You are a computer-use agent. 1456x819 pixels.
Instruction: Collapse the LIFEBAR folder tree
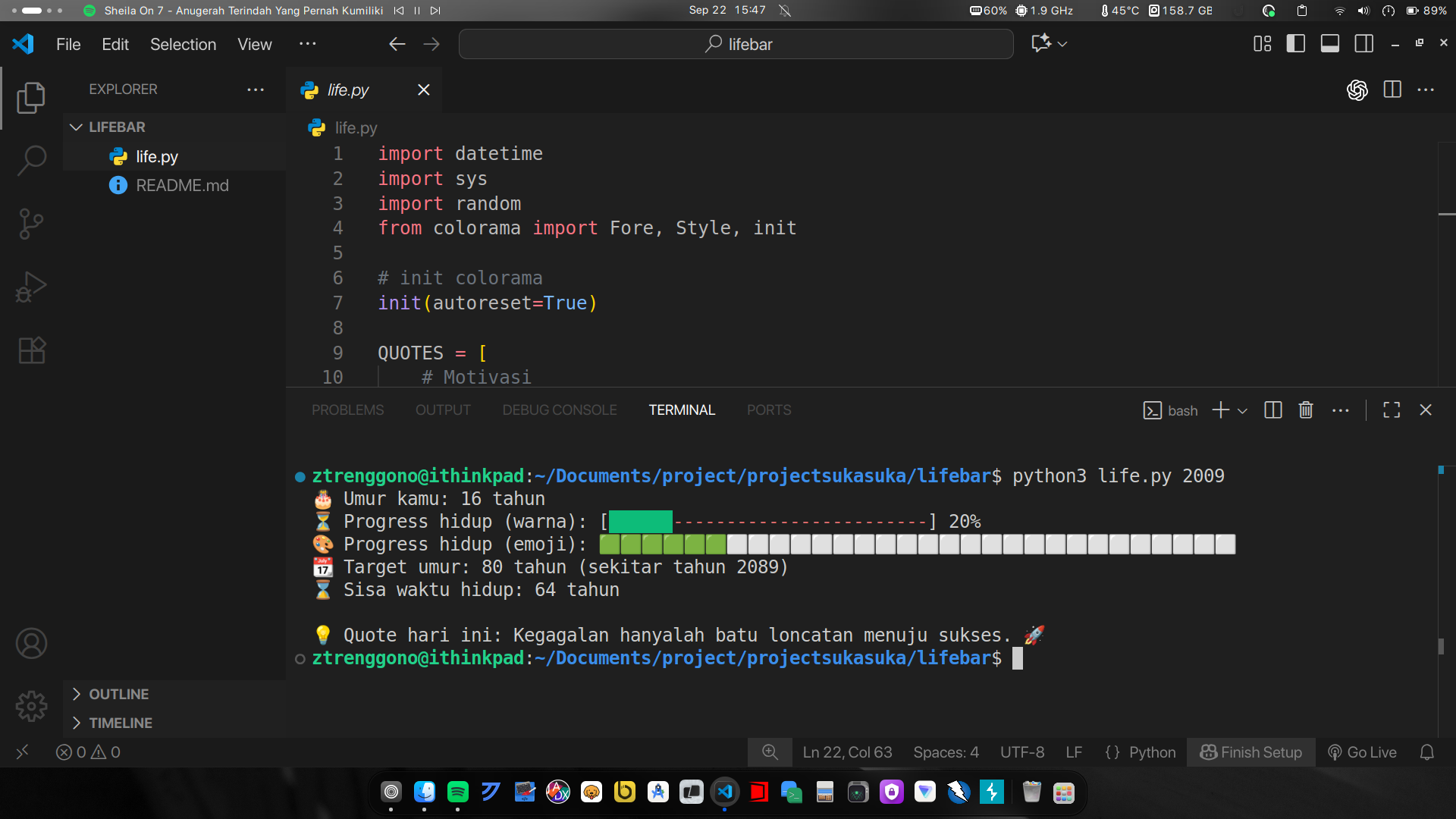tap(76, 127)
